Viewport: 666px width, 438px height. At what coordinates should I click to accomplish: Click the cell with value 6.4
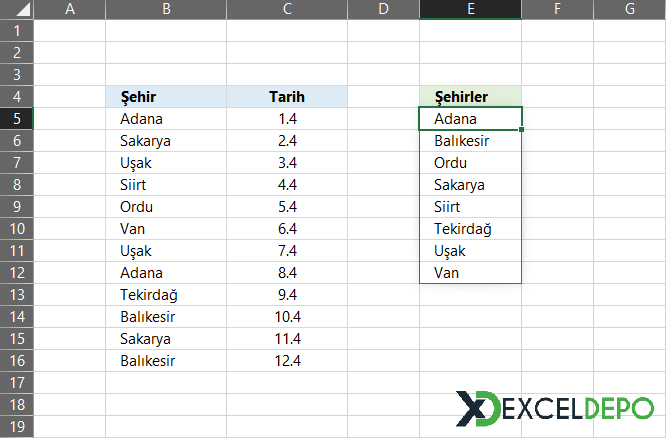pos(287,229)
